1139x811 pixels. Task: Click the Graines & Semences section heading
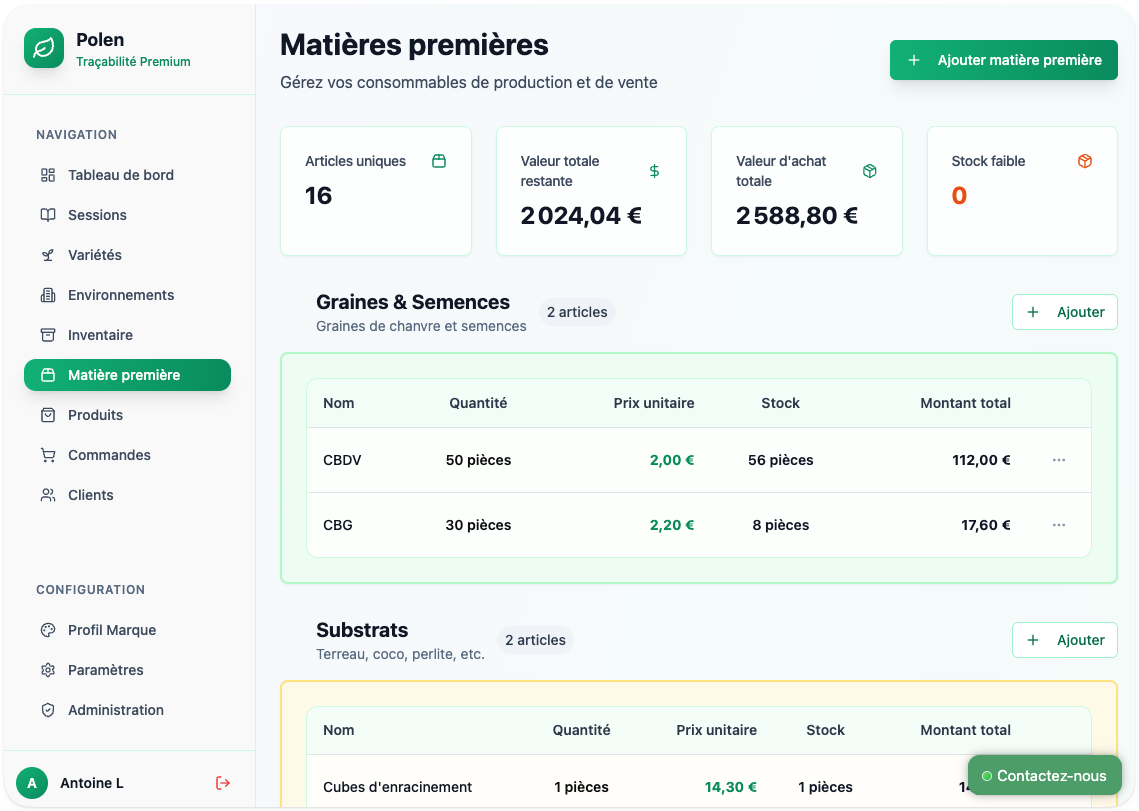pos(413,302)
